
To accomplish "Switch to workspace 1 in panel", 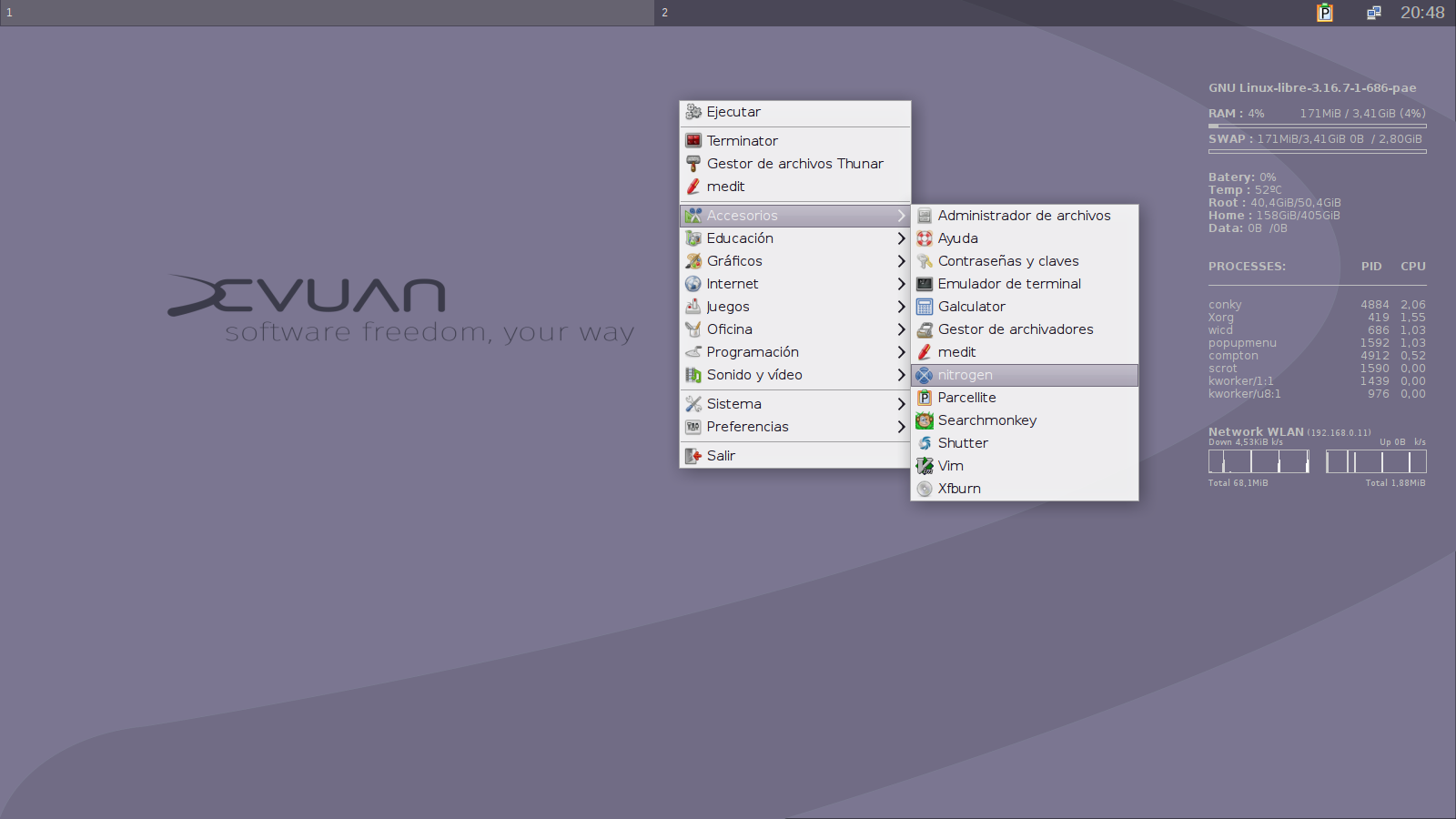I will coord(328,13).
